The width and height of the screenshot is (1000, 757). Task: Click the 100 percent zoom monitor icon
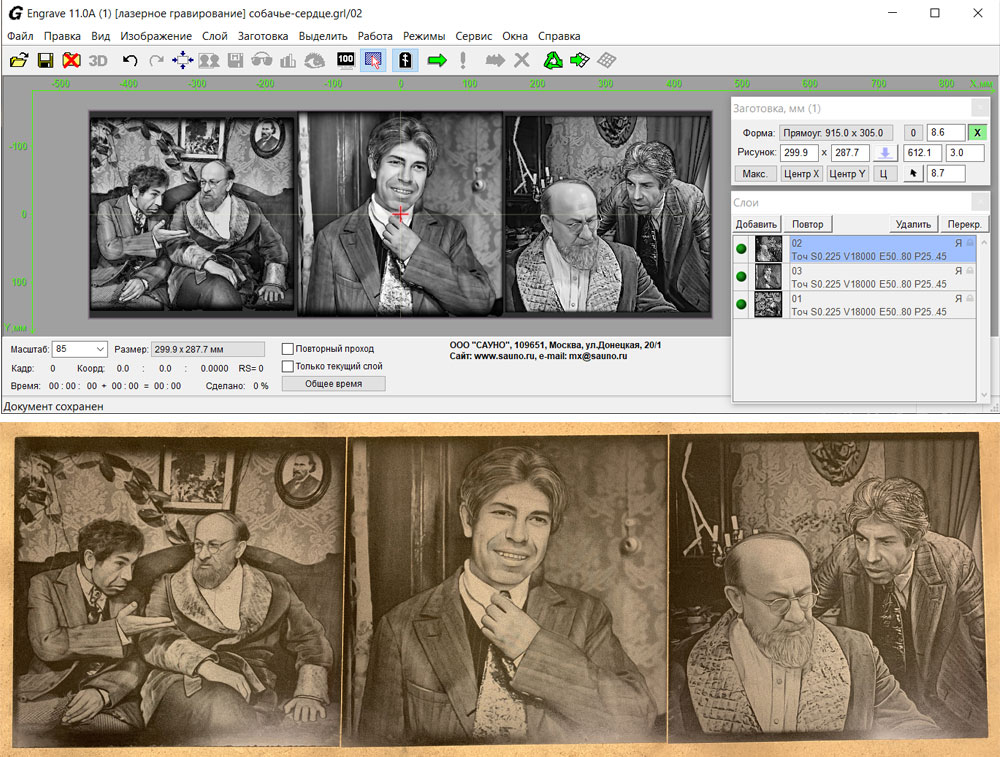pyautogui.click(x=346, y=60)
